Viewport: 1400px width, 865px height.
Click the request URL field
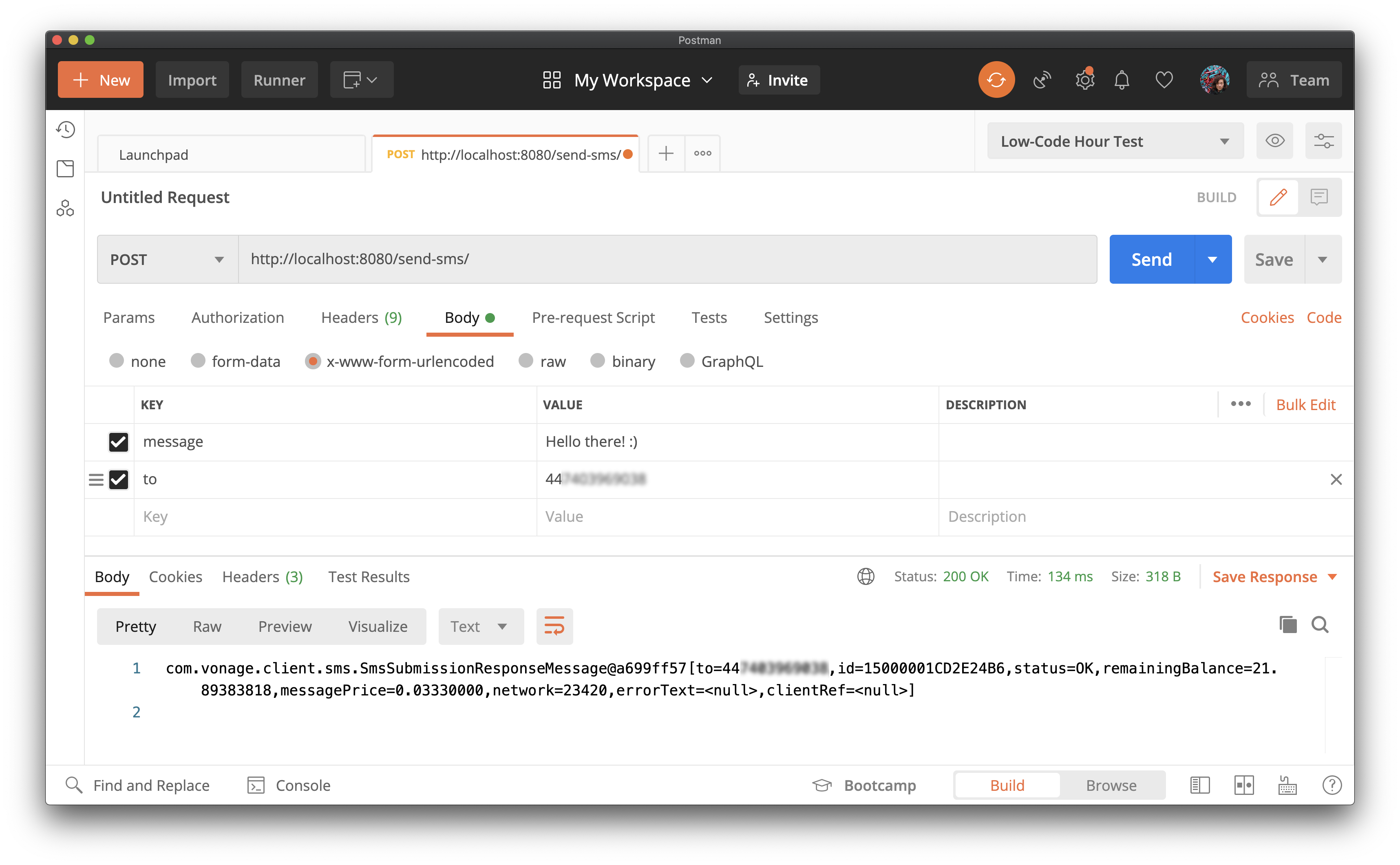pyautogui.click(x=667, y=260)
